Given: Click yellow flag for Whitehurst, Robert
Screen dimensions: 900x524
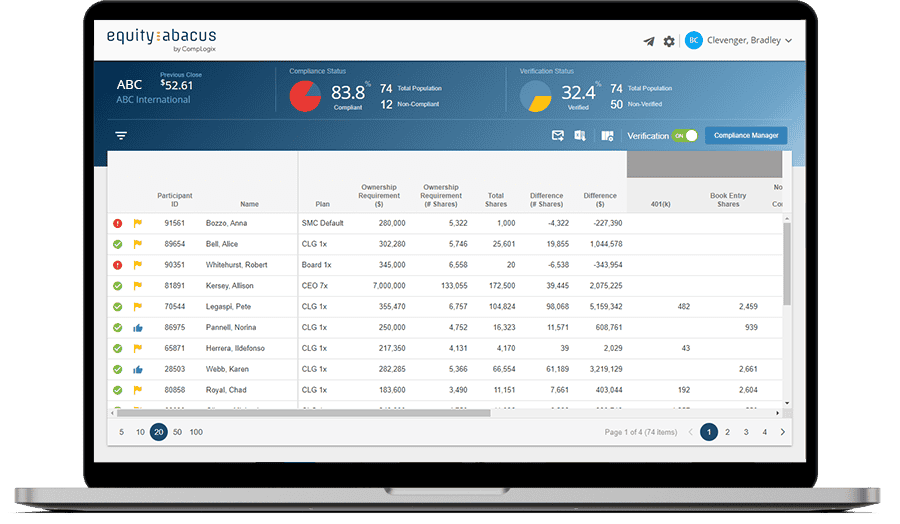Looking at the screenshot, I should pos(138,265).
